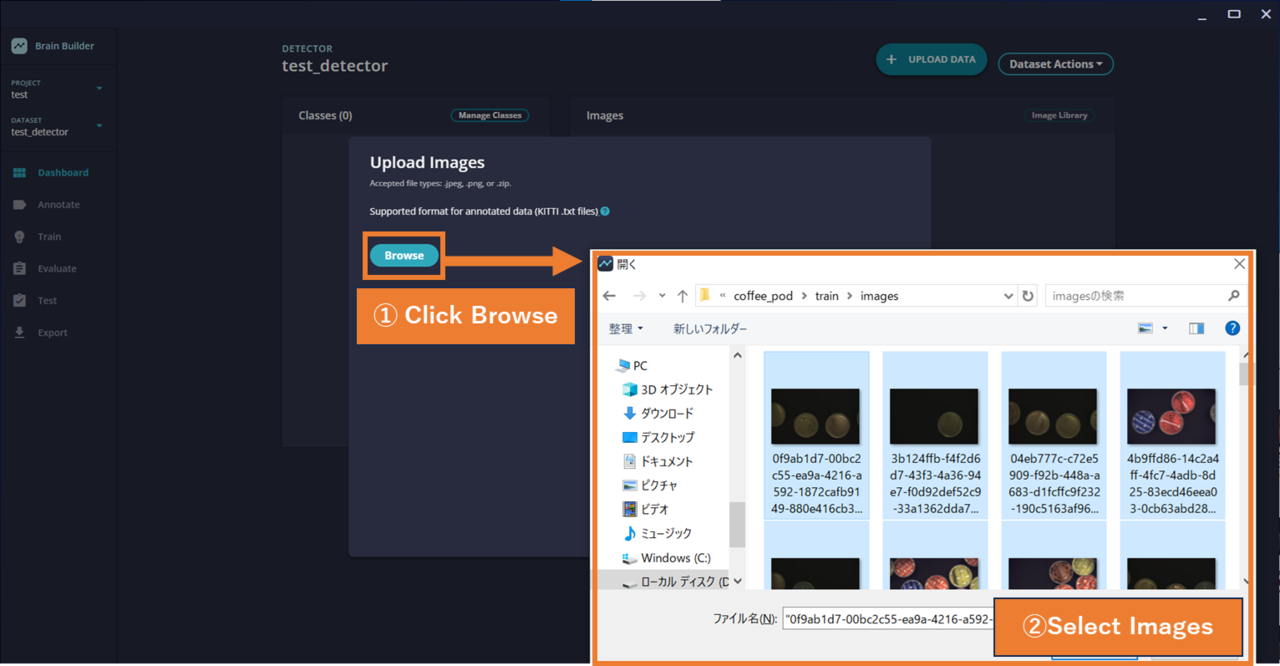The width and height of the screenshot is (1280, 666).
Task: Toggle the preview pane icon
Action: point(1196,328)
